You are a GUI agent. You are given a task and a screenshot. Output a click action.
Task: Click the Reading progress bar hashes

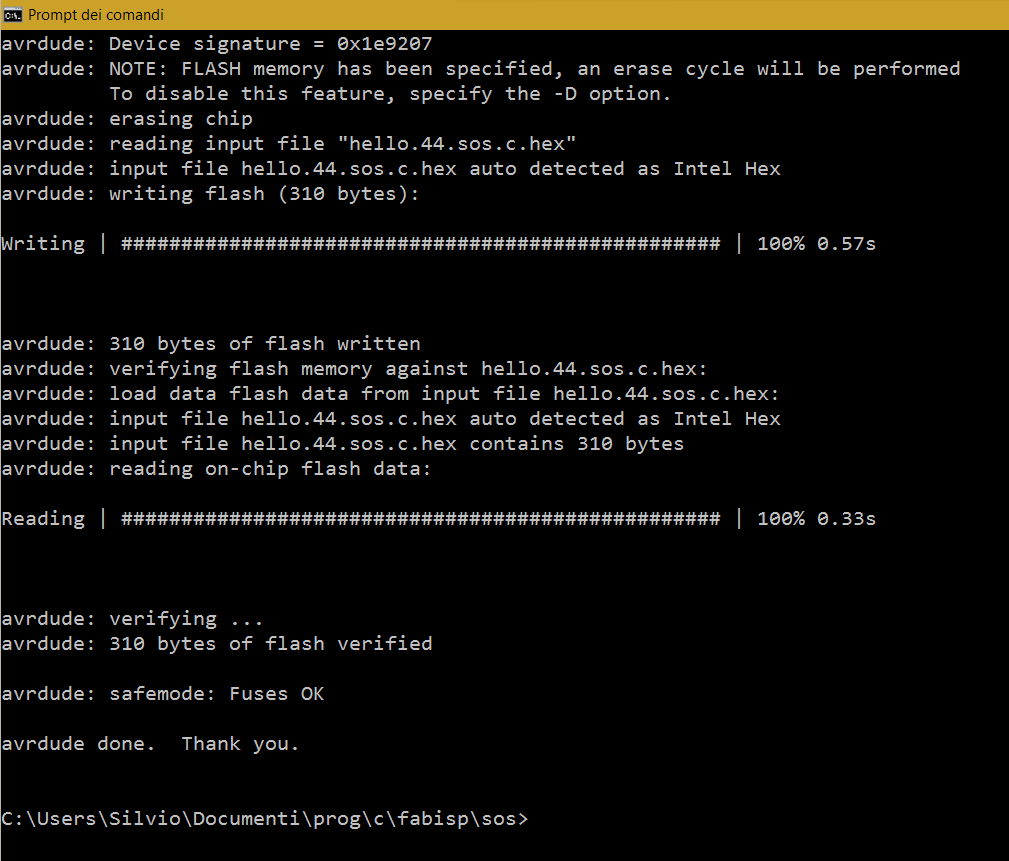420,519
